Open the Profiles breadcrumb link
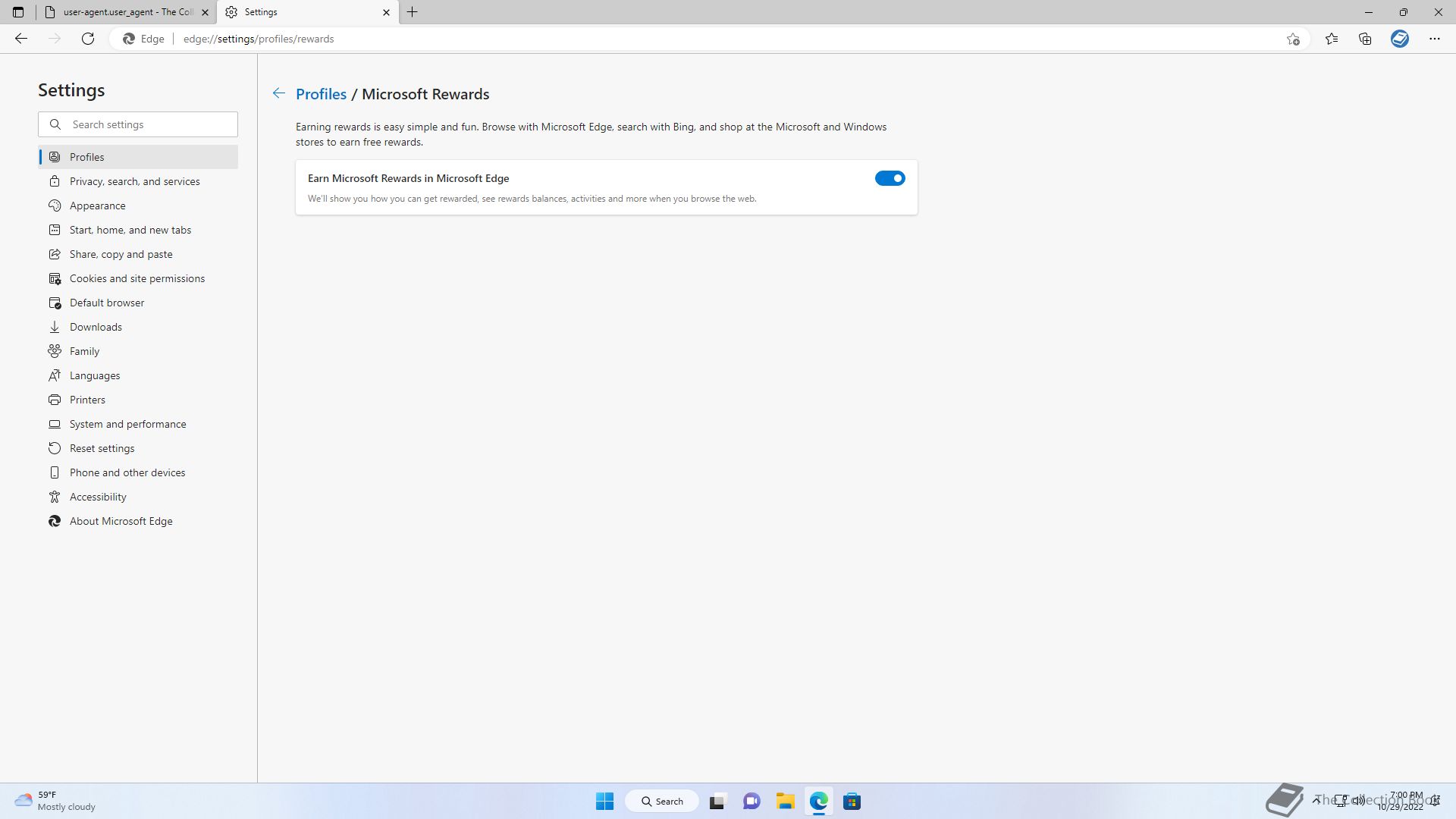This screenshot has width=1456, height=819. 321,94
